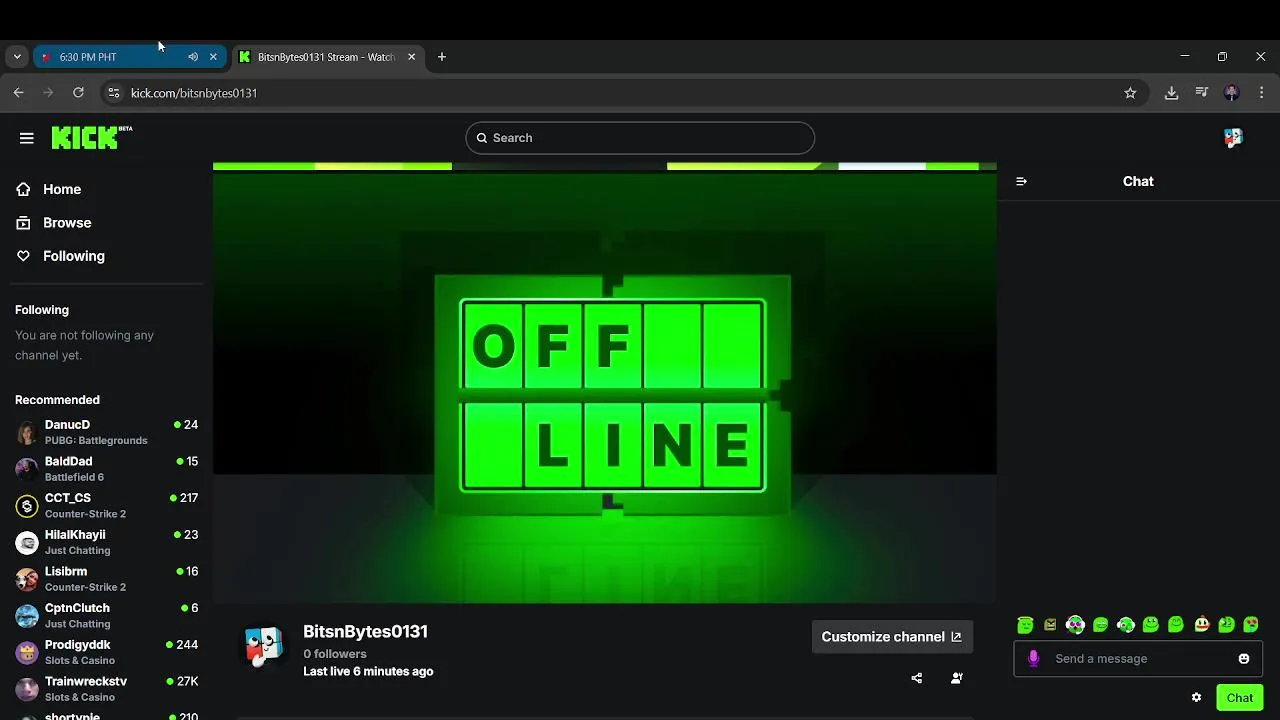Share the channel via share icon
1280x720 pixels.
point(917,678)
